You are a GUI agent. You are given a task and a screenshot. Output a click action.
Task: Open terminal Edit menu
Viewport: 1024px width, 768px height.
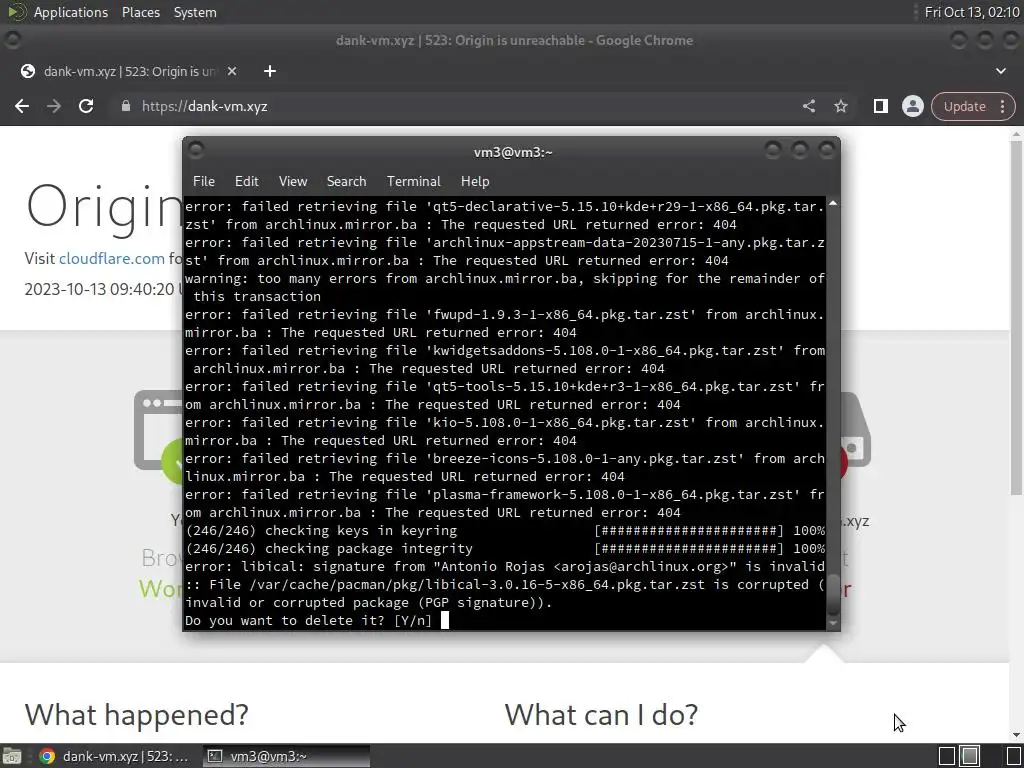click(246, 181)
